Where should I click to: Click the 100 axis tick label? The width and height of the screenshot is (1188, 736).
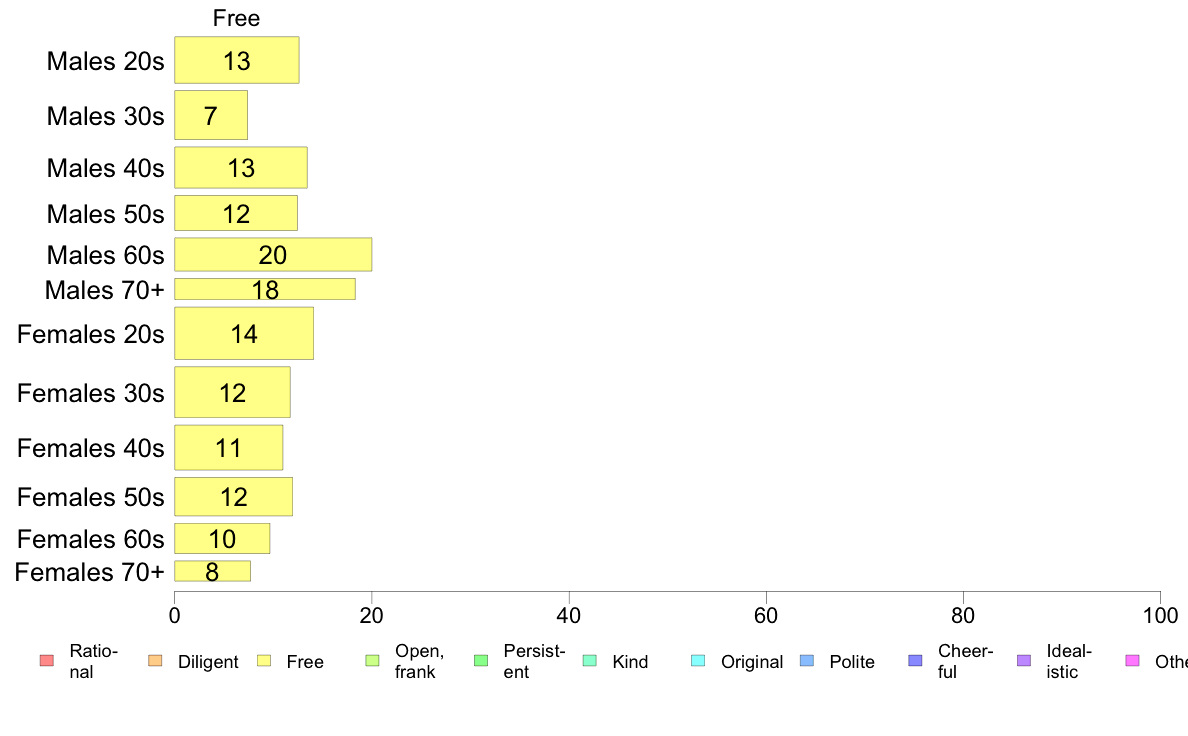click(x=1160, y=615)
